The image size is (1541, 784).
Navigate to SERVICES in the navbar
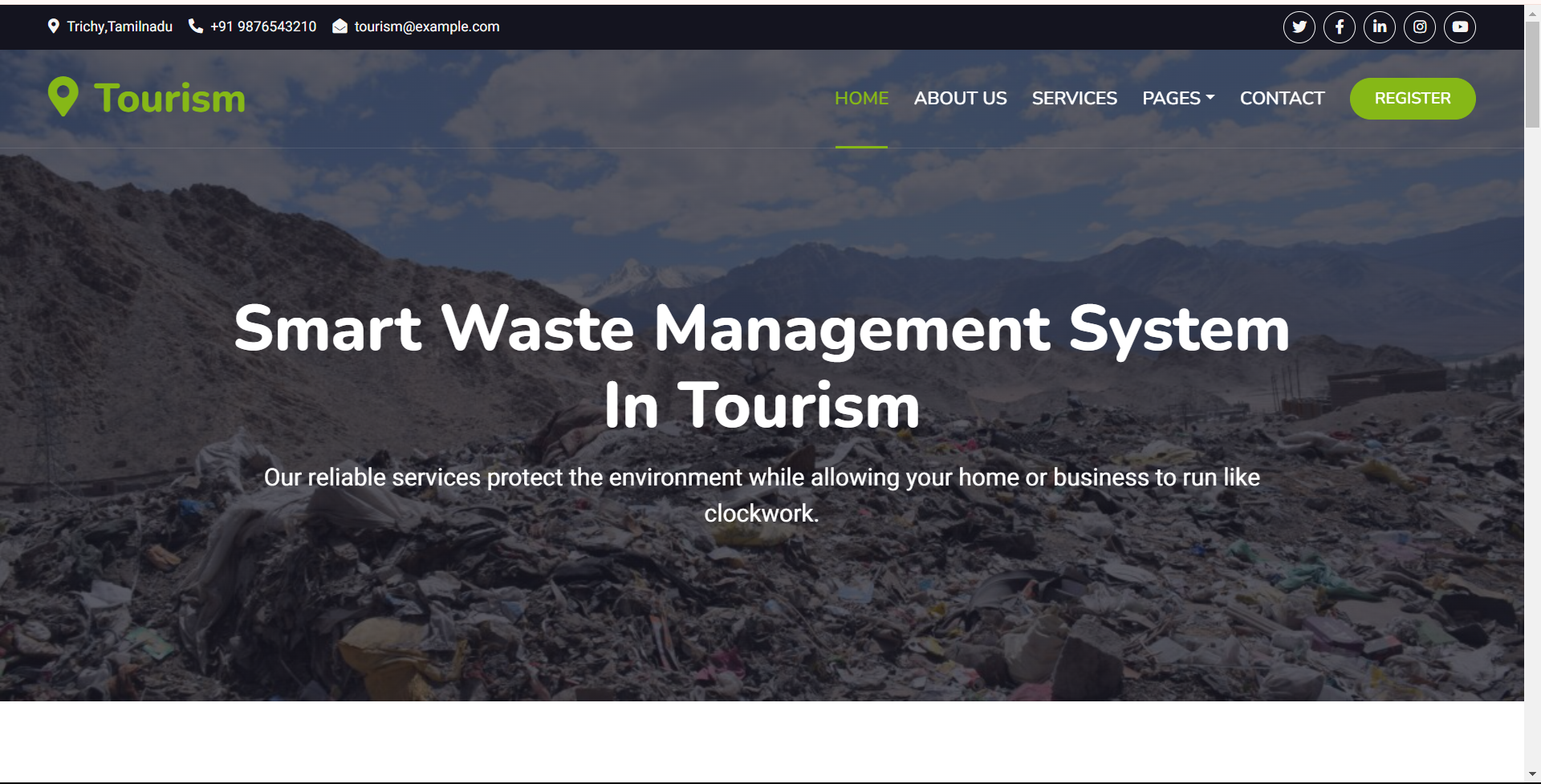click(x=1074, y=98)
